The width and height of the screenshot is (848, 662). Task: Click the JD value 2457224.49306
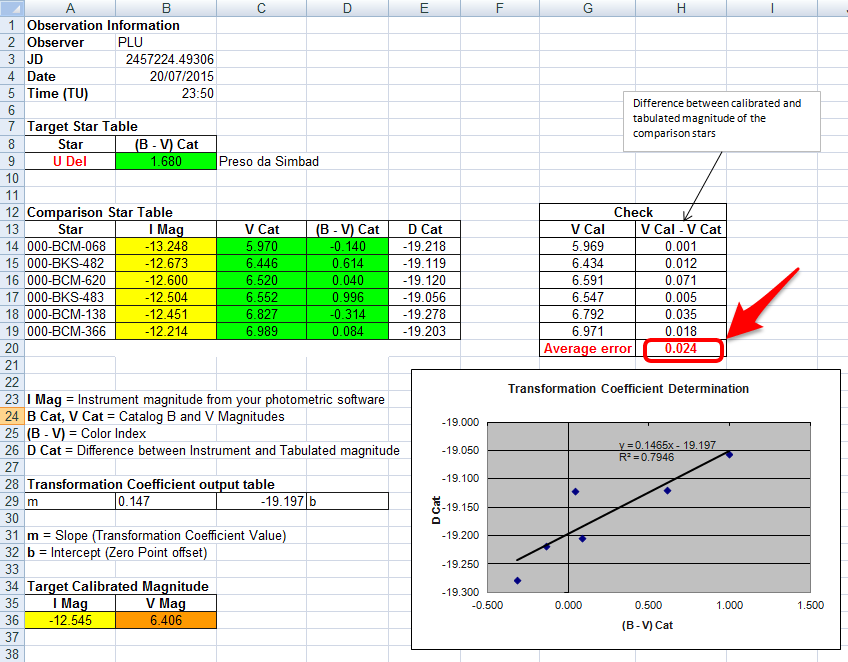click(x=165, y=59)
